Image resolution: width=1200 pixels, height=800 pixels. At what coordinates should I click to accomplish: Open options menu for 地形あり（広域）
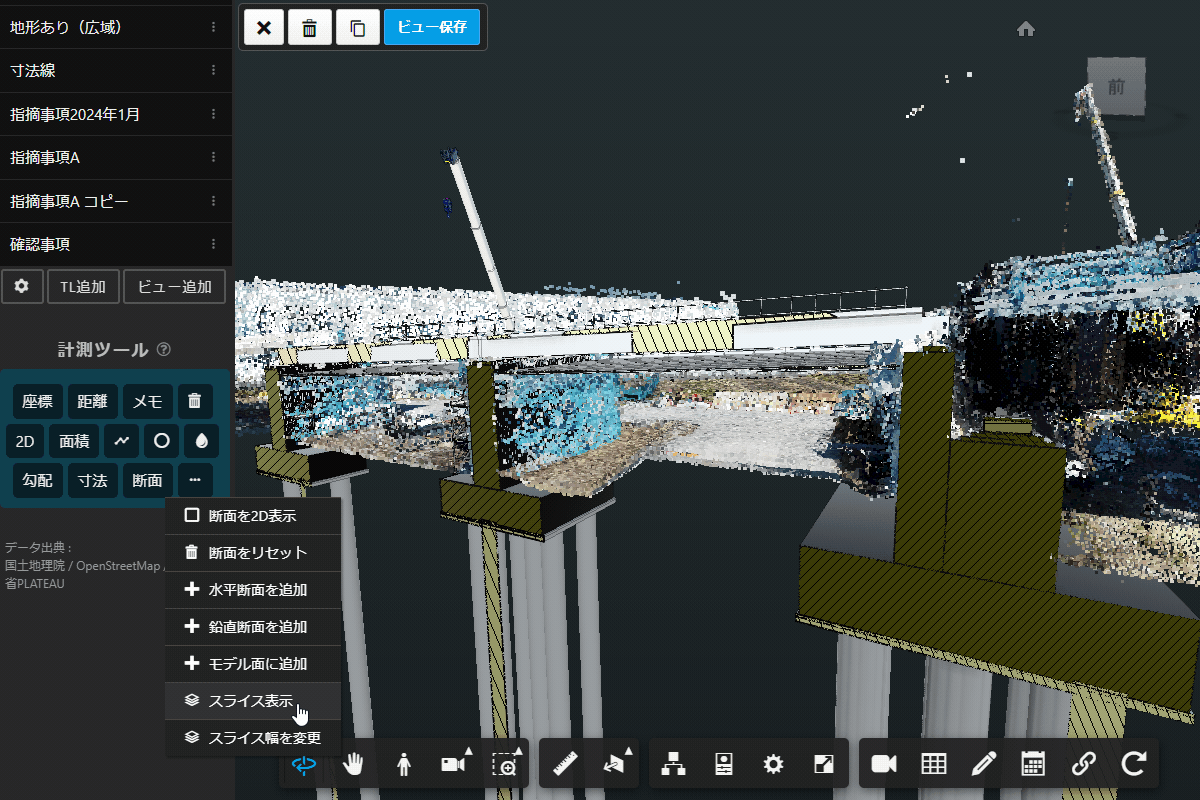(213, 28)
